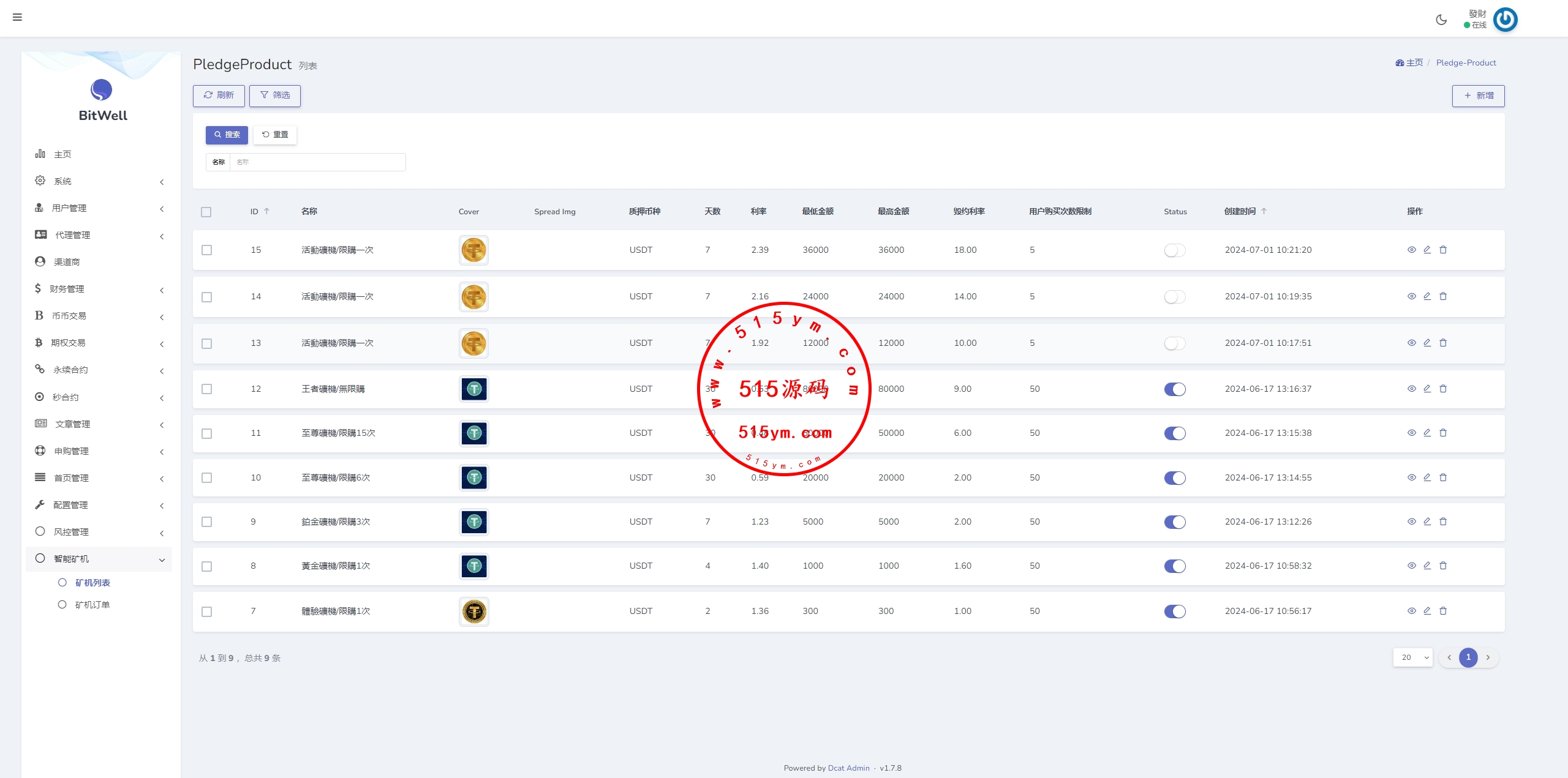Open the page size 20 dropdown
Screen dimensions: 1568x778
(x=1412, y=657)
